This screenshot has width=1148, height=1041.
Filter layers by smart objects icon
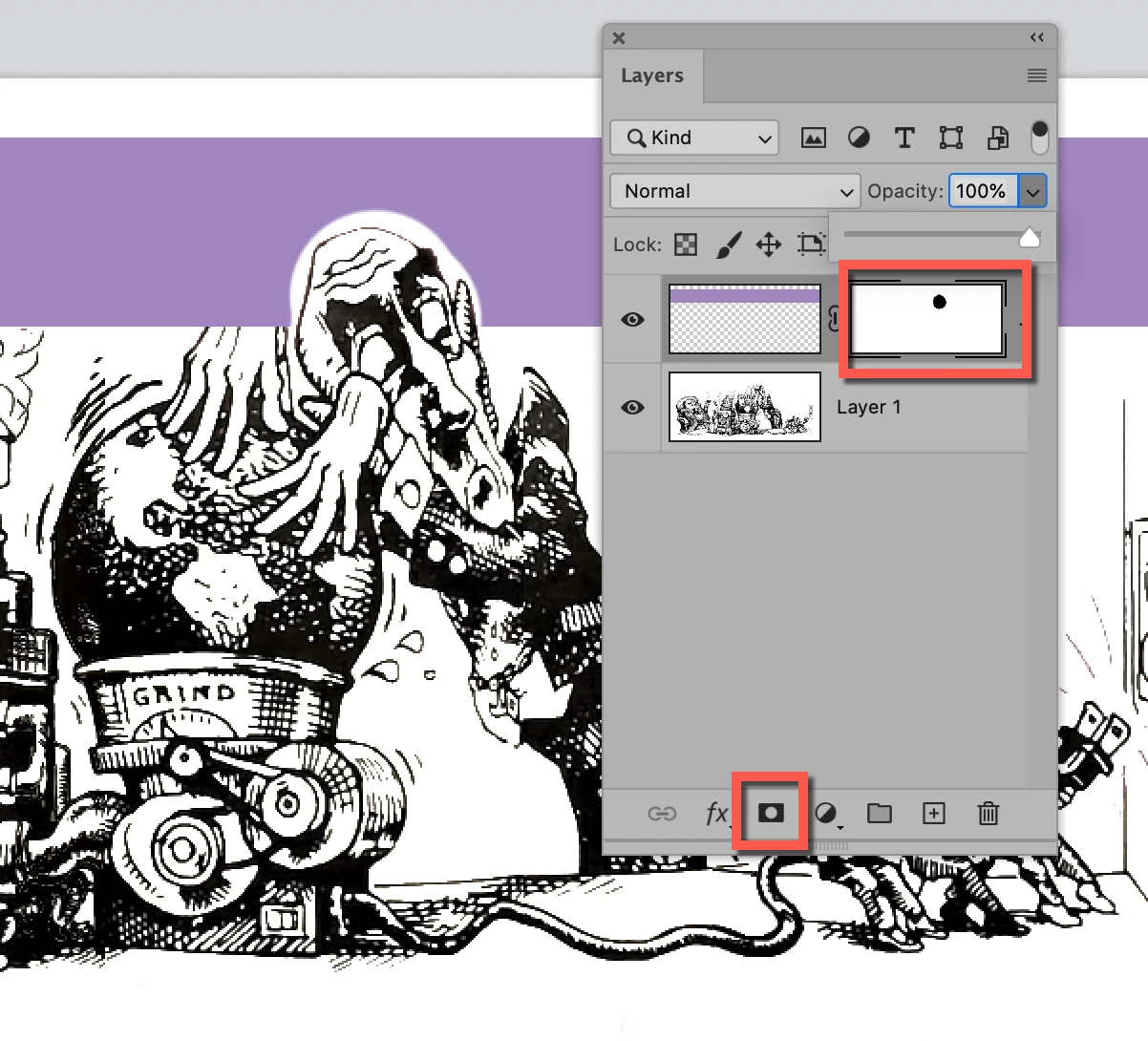997,138
